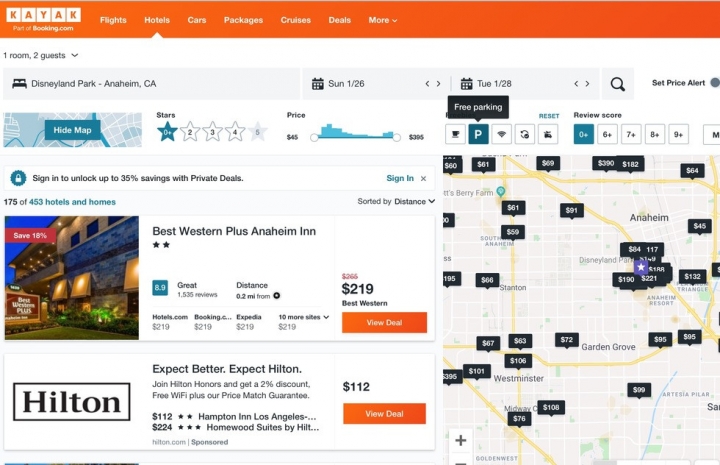Expand the 10 more sites list

point(303,317)
